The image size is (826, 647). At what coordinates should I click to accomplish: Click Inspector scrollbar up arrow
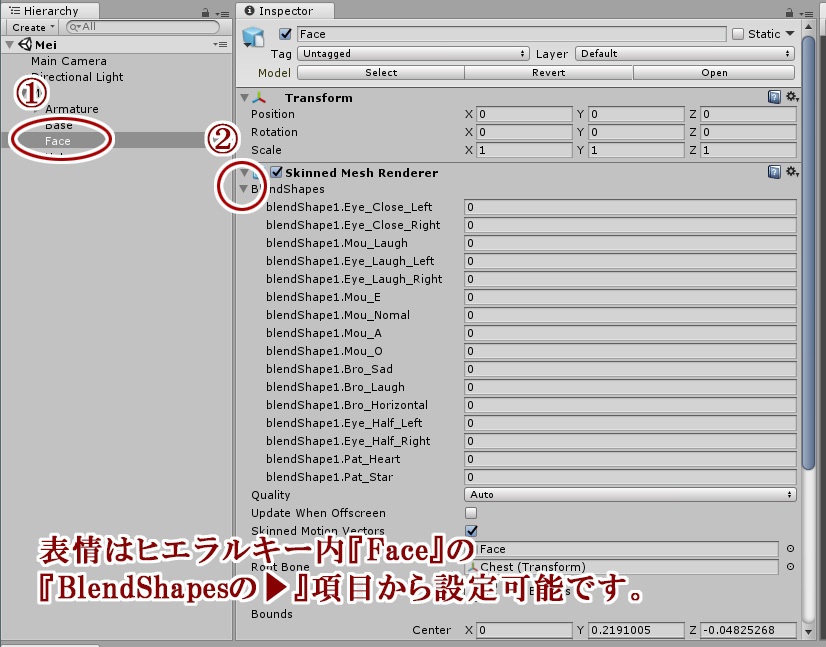click(809, 26)
